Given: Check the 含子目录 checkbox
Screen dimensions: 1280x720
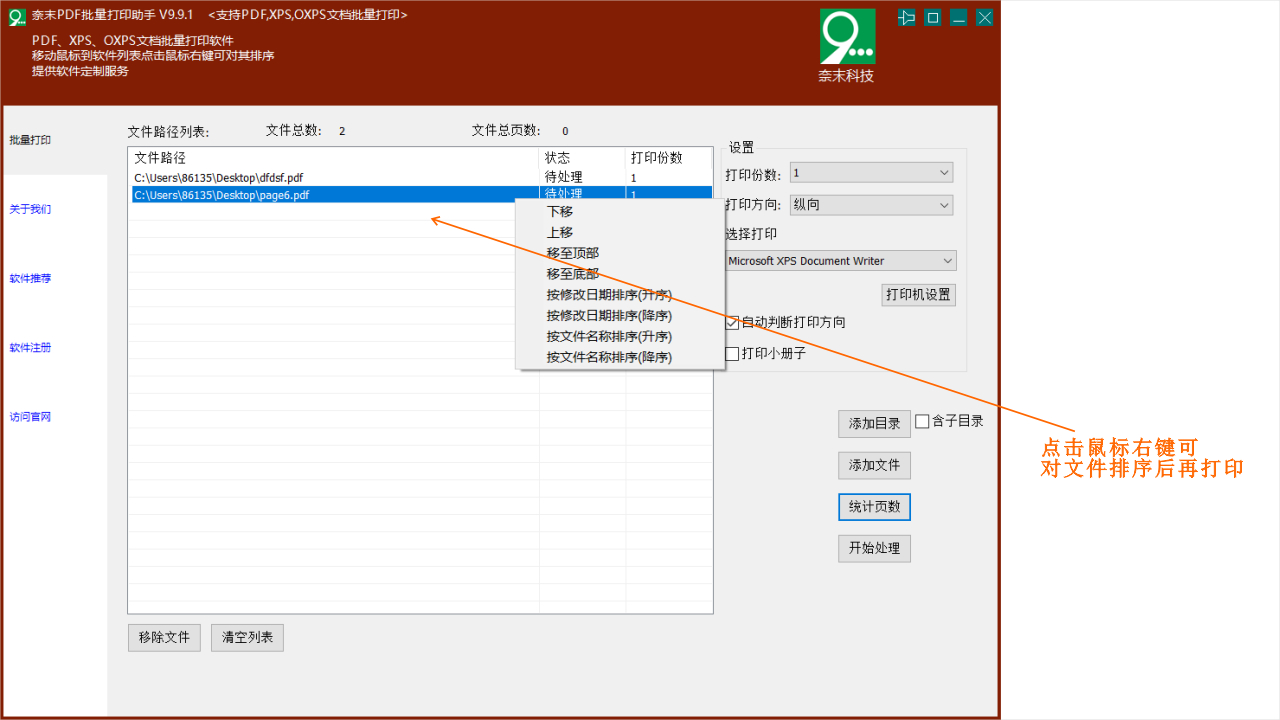Looking at the screenshot, I should pos(921,421).
